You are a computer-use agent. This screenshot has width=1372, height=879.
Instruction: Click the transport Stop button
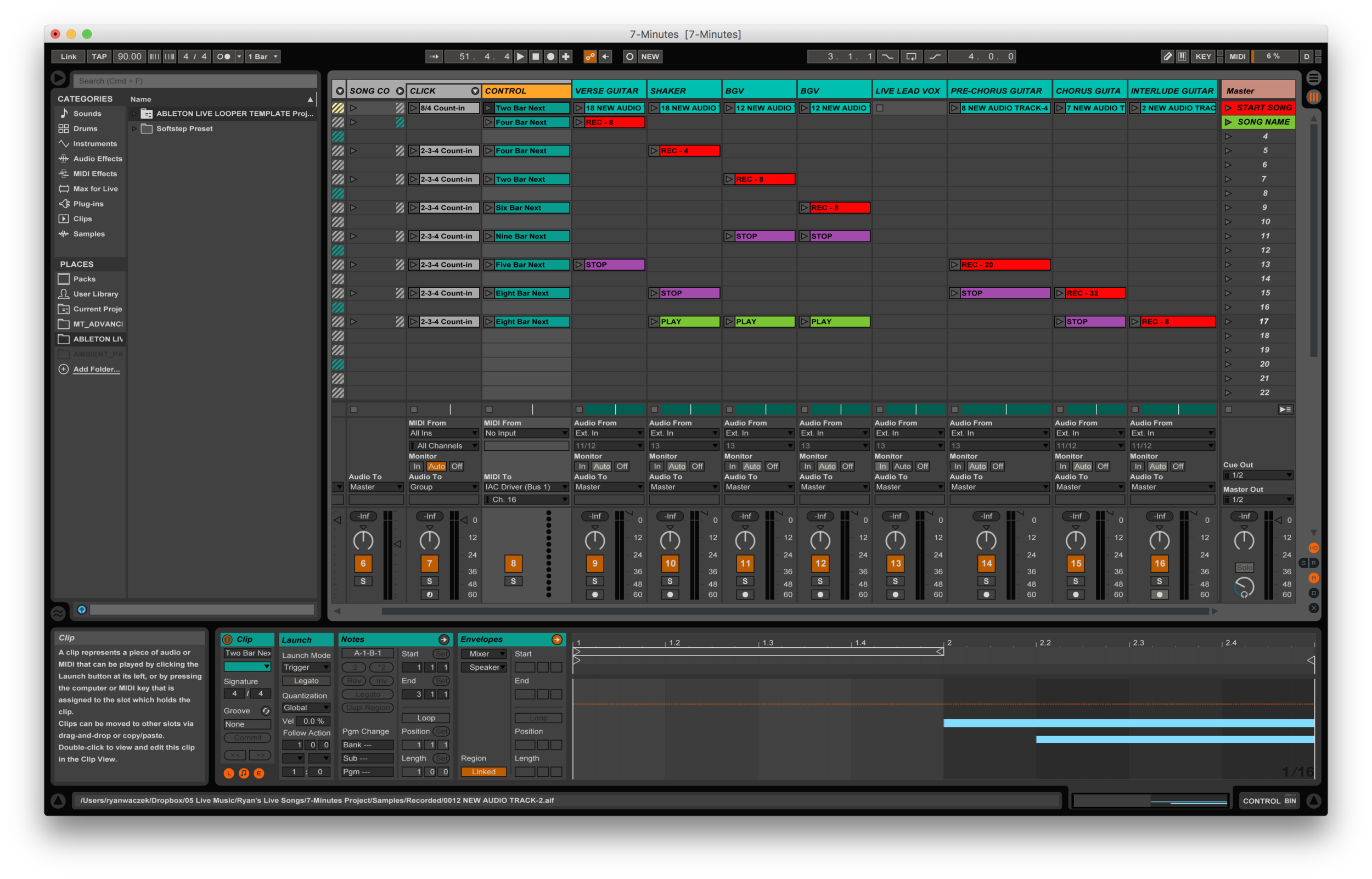click(x=535, y=57)
